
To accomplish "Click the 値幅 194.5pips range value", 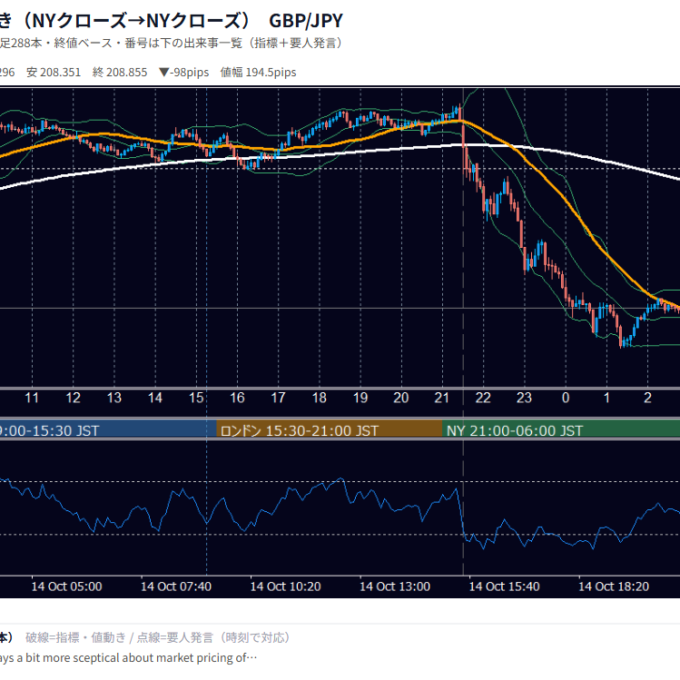I will point(258,72).
